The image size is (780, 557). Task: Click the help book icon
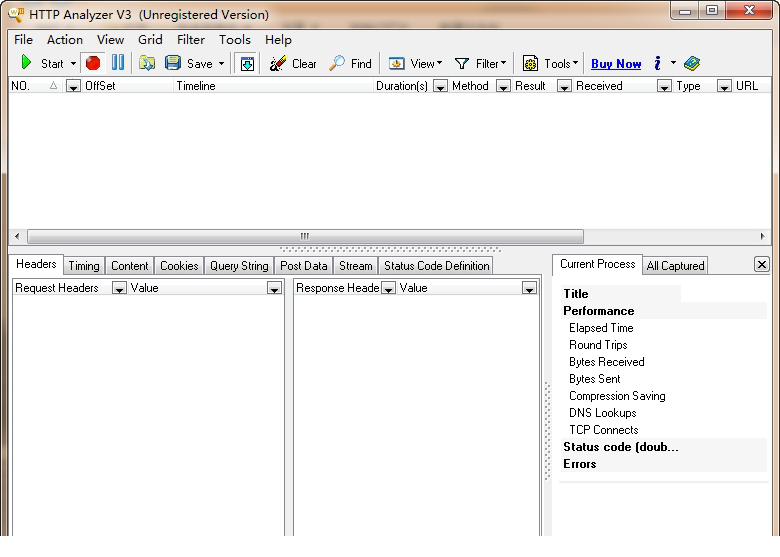coord(692,63)
